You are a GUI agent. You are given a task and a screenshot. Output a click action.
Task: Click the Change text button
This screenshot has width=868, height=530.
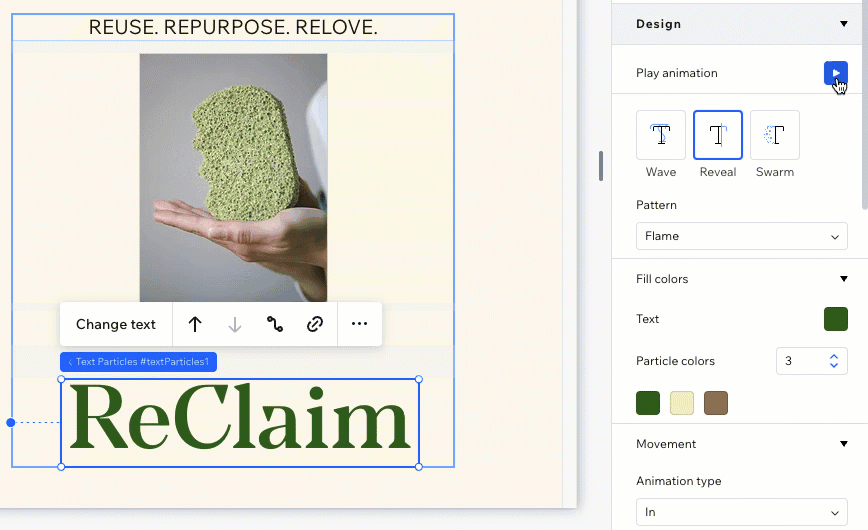(x=116, y=324)
